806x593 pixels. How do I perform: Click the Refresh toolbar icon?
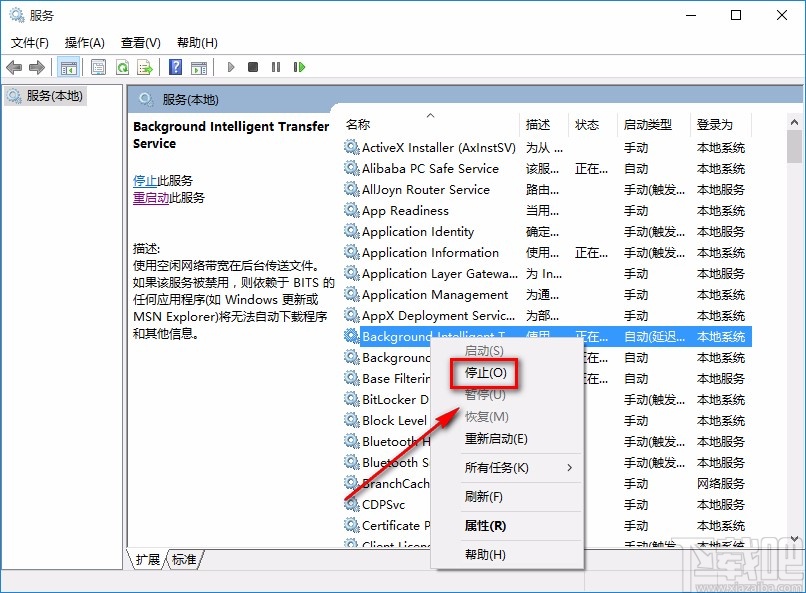pos(122,67)
